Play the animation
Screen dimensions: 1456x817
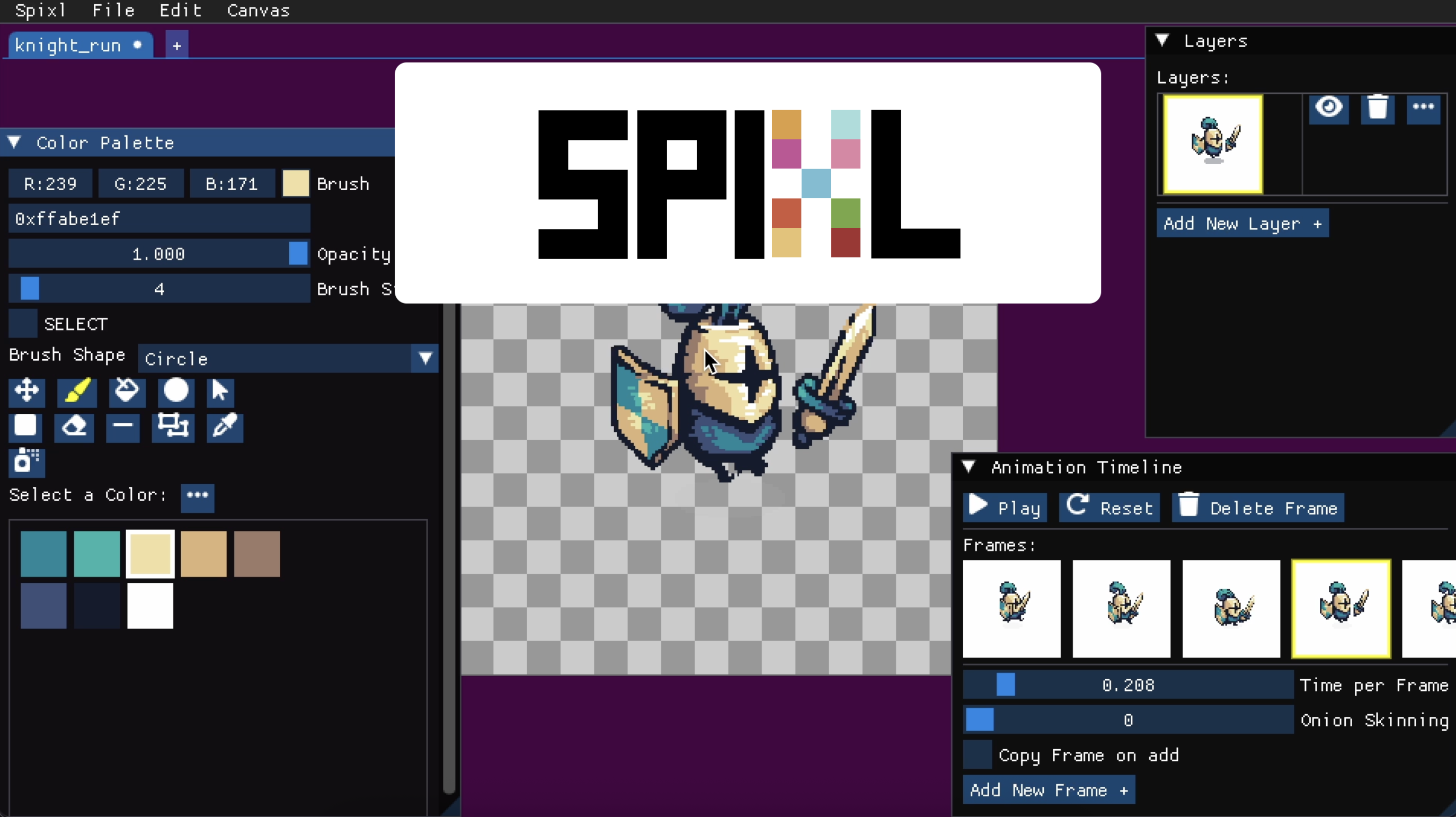1005,508
